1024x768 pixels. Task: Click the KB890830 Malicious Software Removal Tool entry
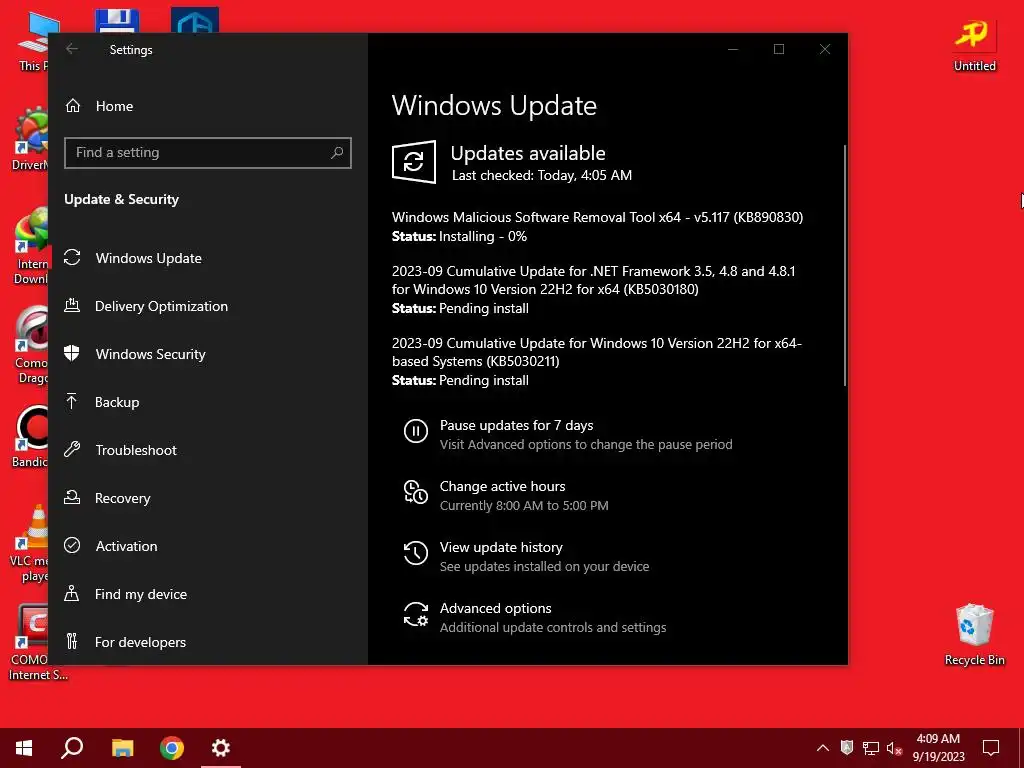pos(597,227)
